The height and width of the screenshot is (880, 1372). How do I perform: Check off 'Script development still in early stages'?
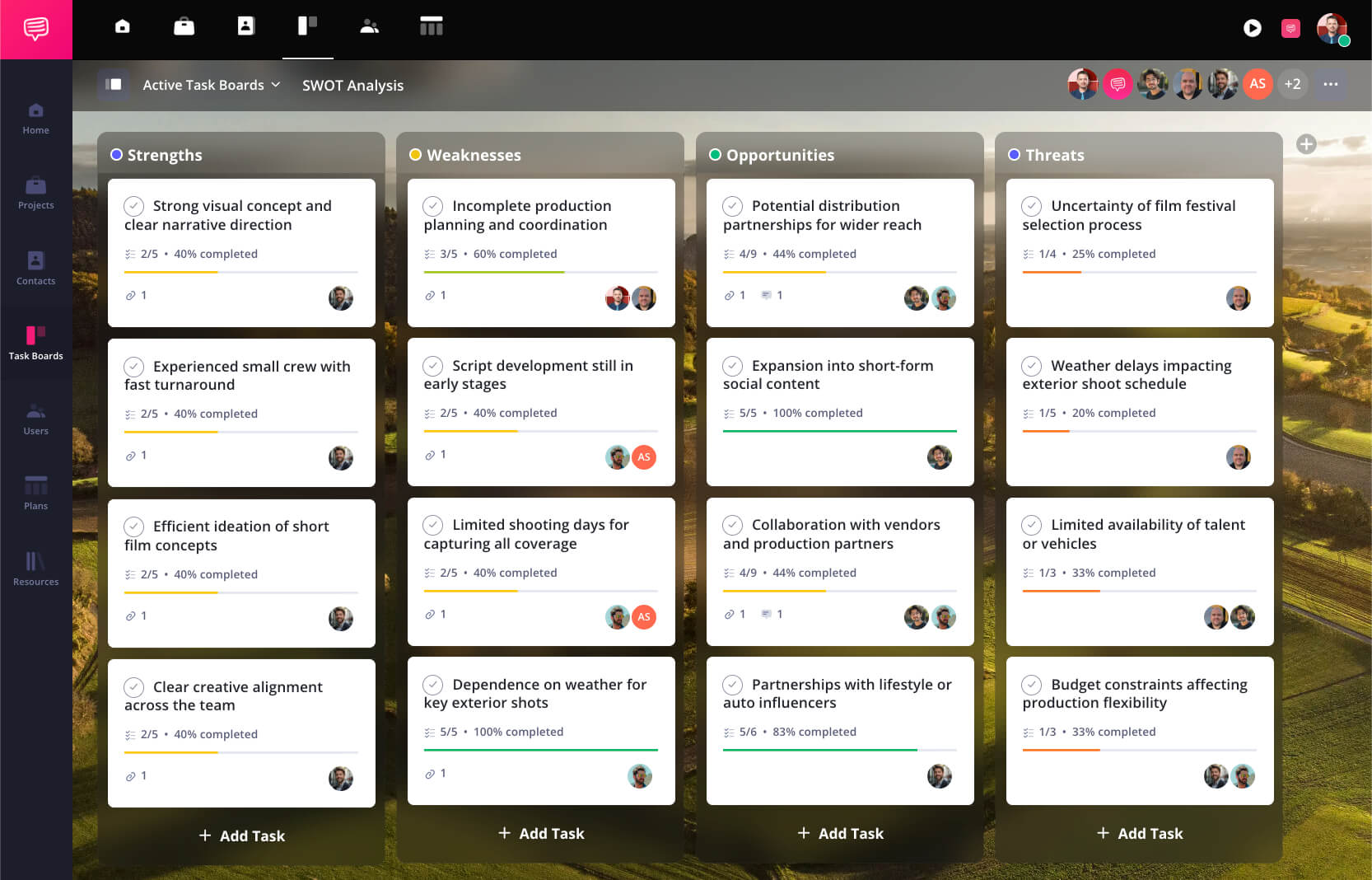pyautogui.click(x=433, y=366)
